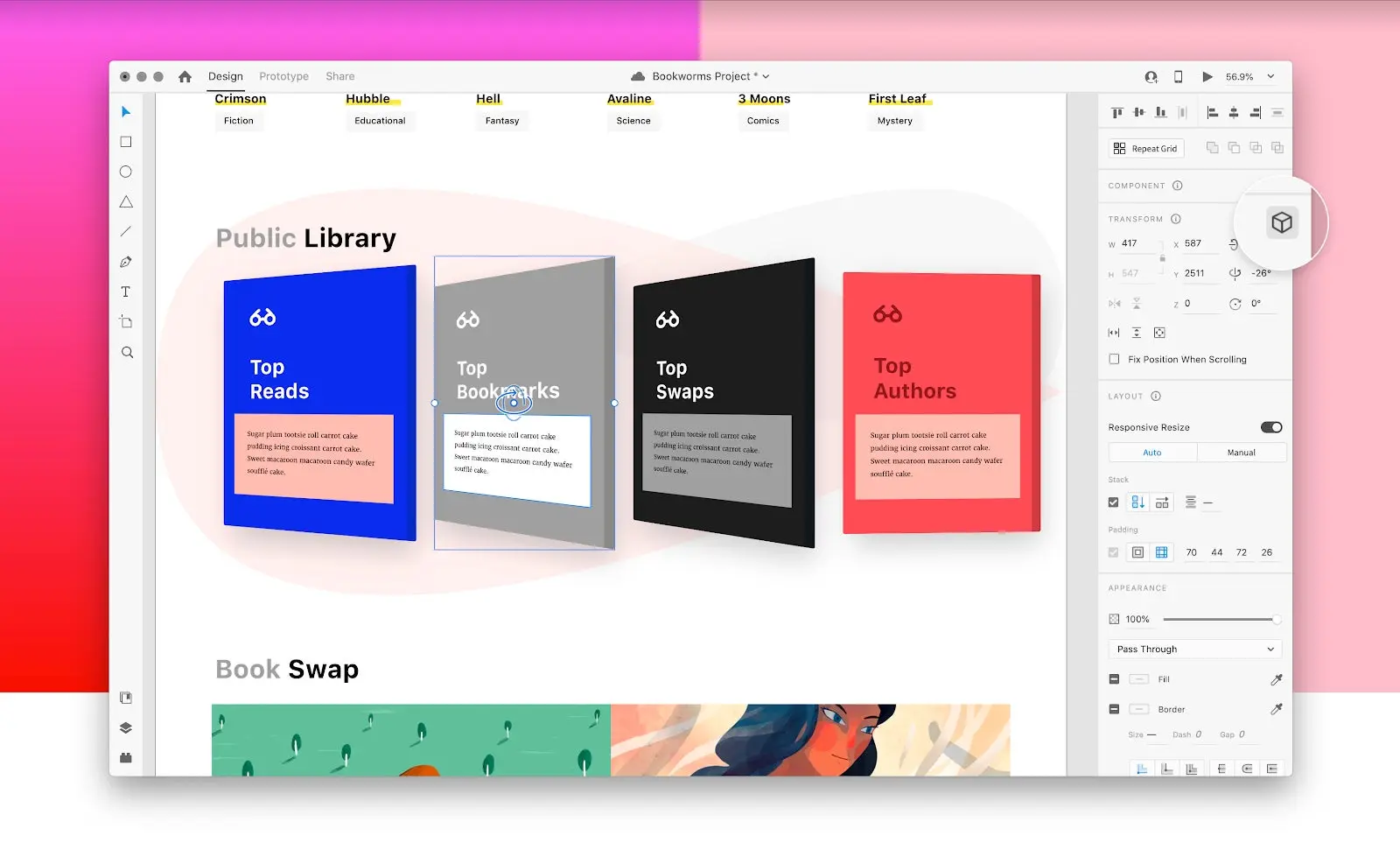Select the Ellipse tool
This screenshot has width=1400, height=857.
(126, 172)
